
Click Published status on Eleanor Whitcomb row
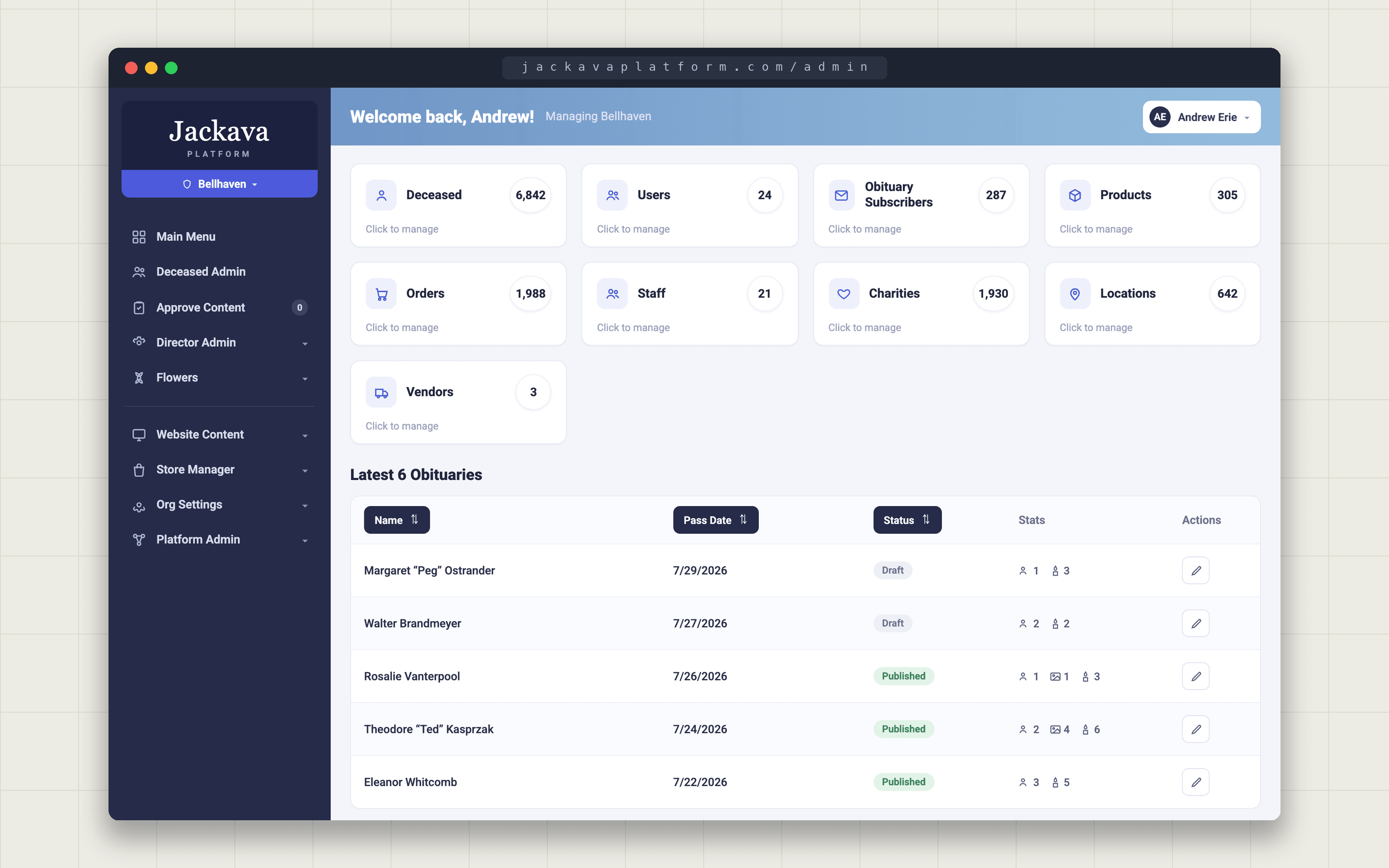[x=903, y=782]
